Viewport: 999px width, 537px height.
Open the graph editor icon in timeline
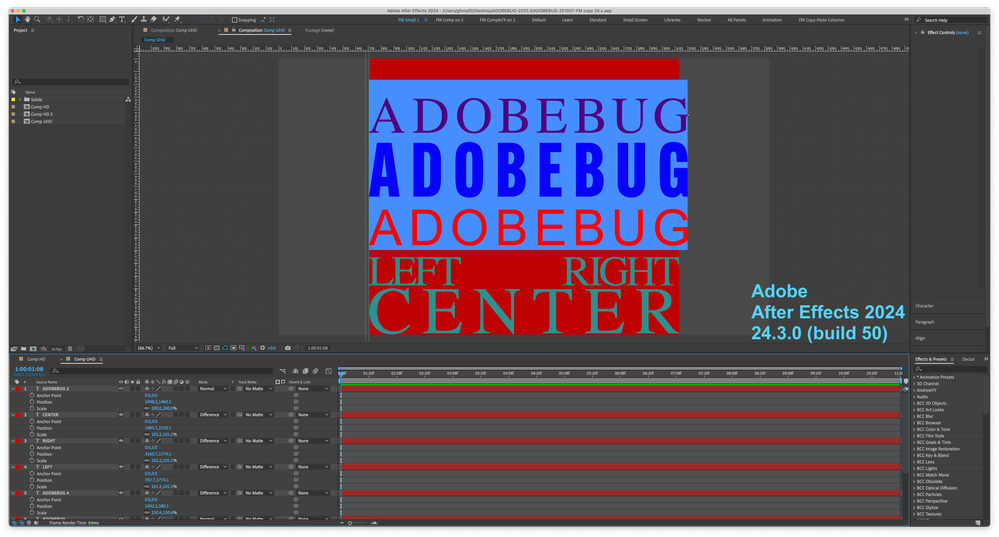329,371
